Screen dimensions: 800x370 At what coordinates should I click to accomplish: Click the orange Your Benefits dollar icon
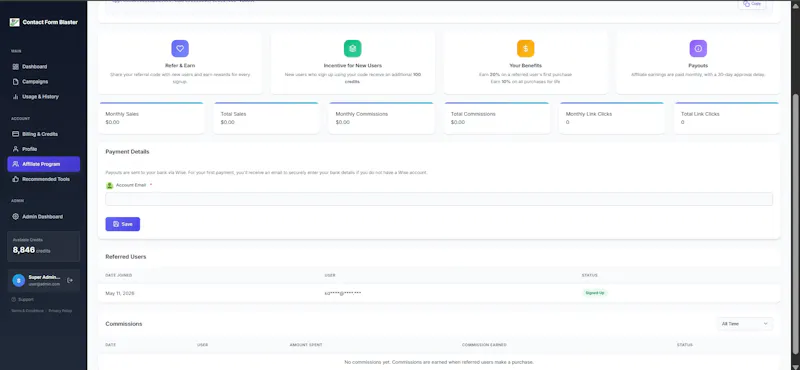pos(525,48)
